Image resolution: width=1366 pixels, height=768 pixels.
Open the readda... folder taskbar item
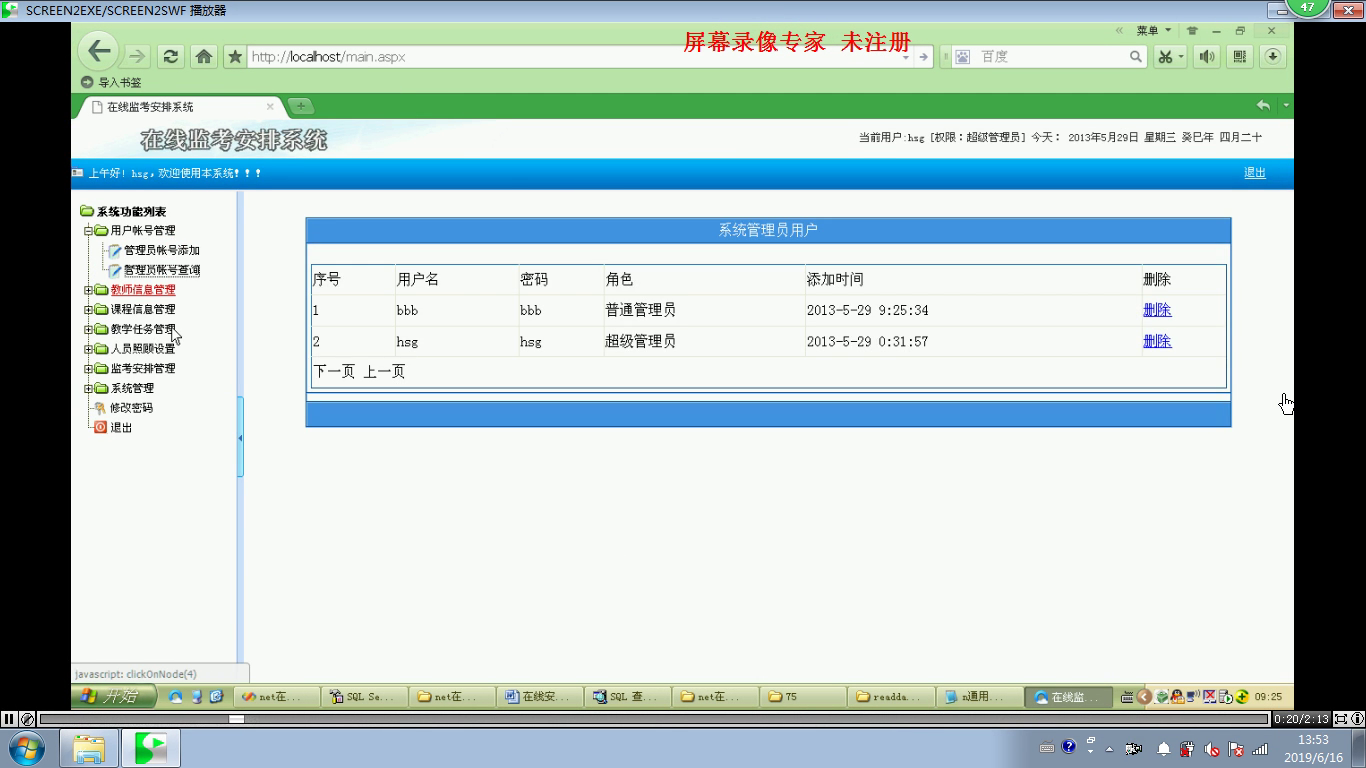(x=890, y=697)
